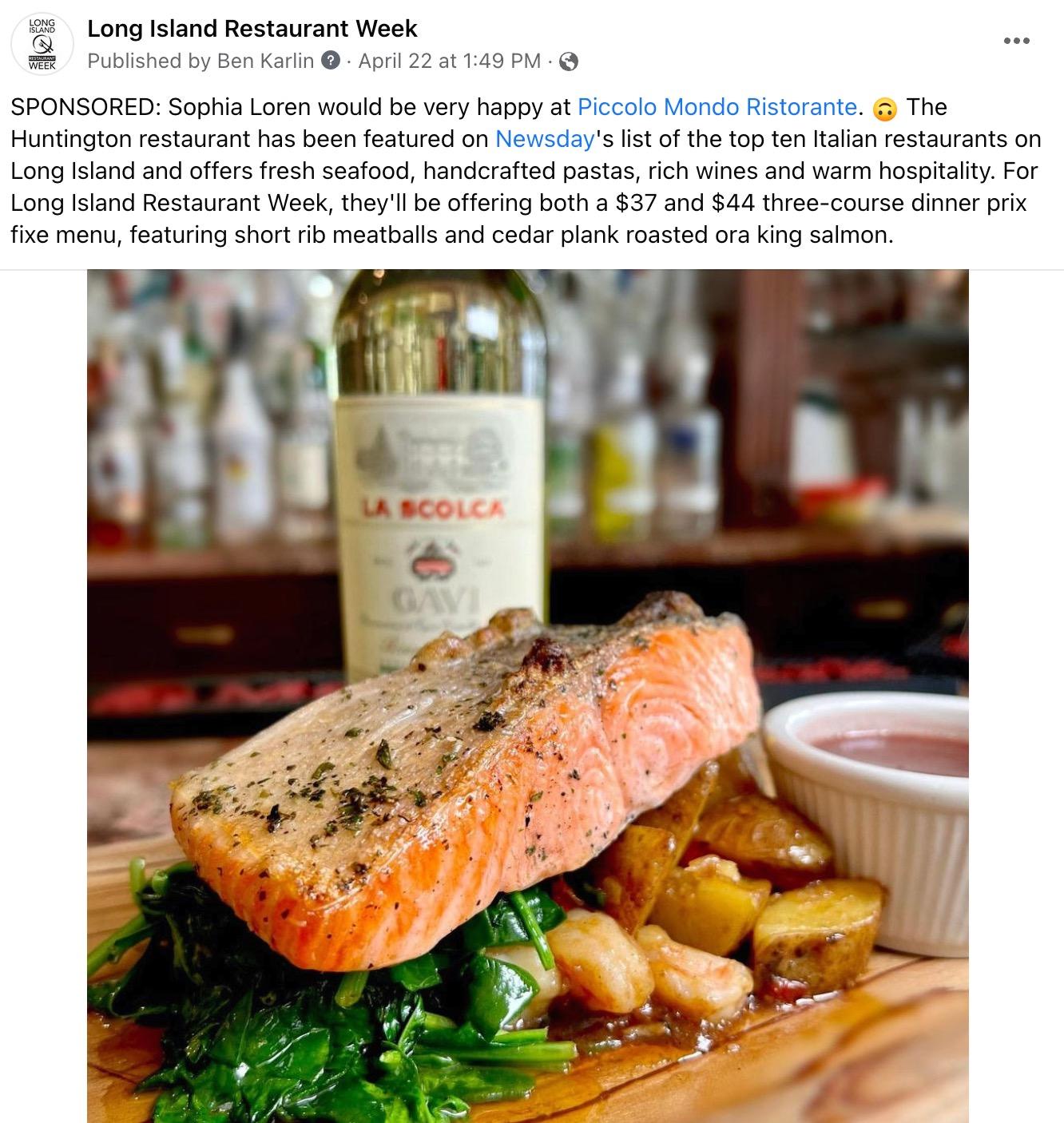1064x1123 pixels.
Task: Open the April 22 at 1:49 PM timestamp
Action: (450, 61)
